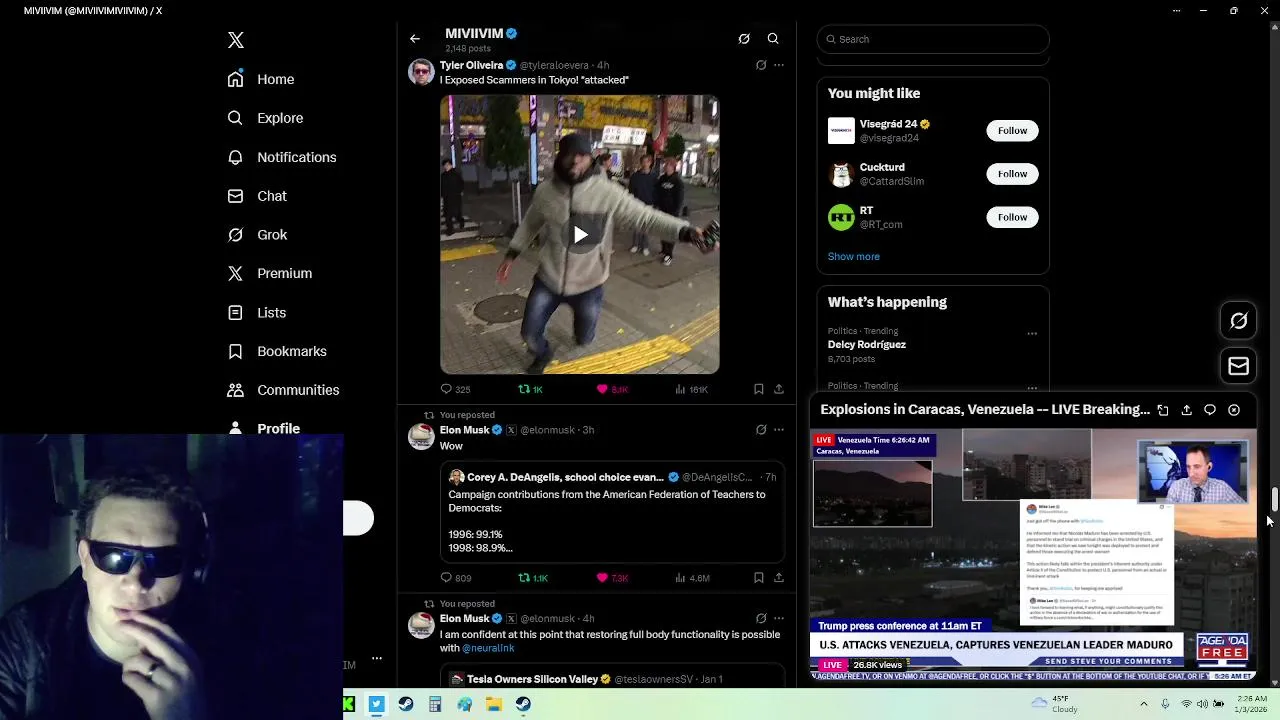Follow the Cuckturd account
The height and width of the screenshot is (720, 1280).
click(1012, 174)
